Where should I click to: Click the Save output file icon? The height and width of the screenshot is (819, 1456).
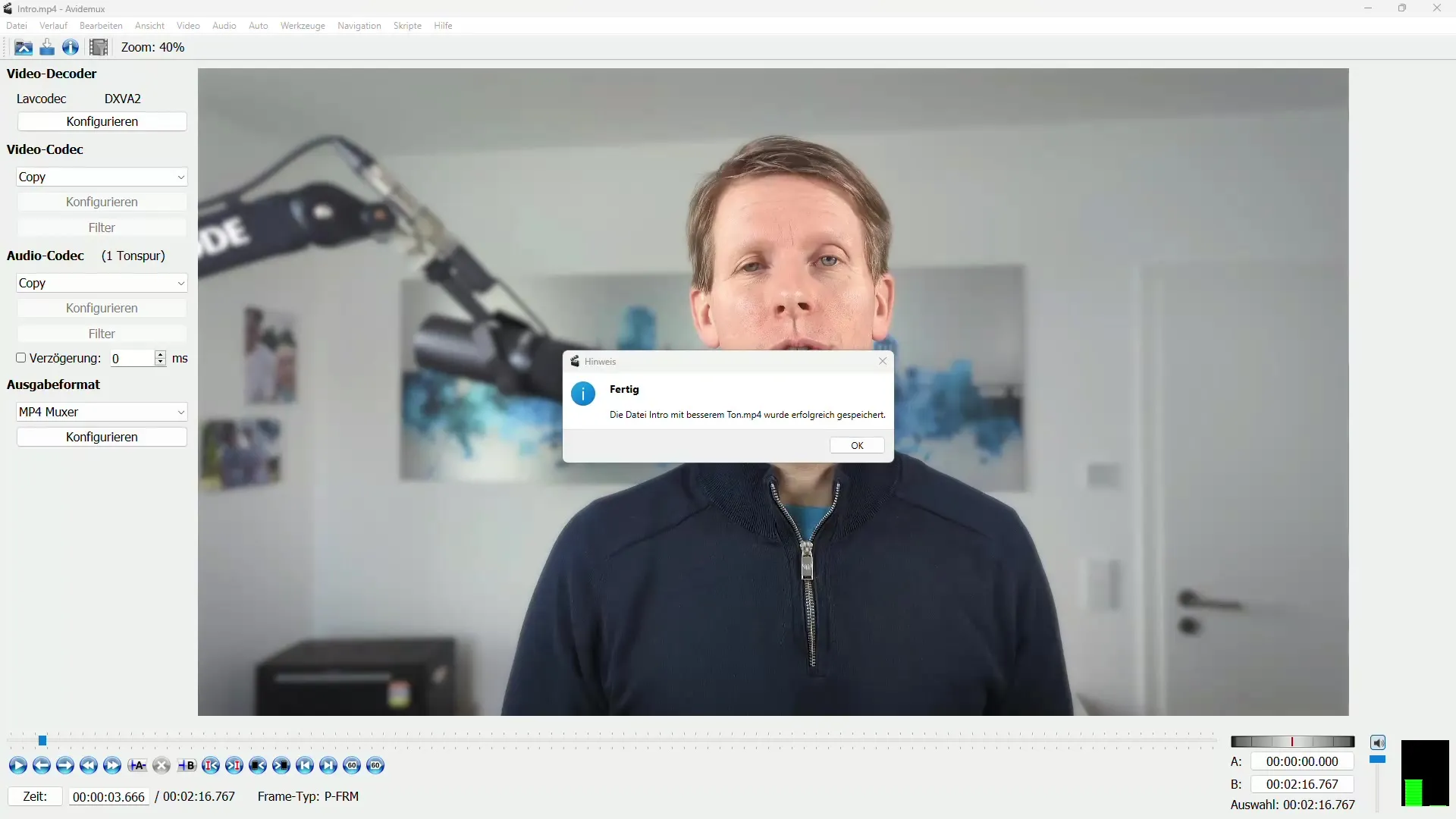pyautogui.click(x=46, y=47)
